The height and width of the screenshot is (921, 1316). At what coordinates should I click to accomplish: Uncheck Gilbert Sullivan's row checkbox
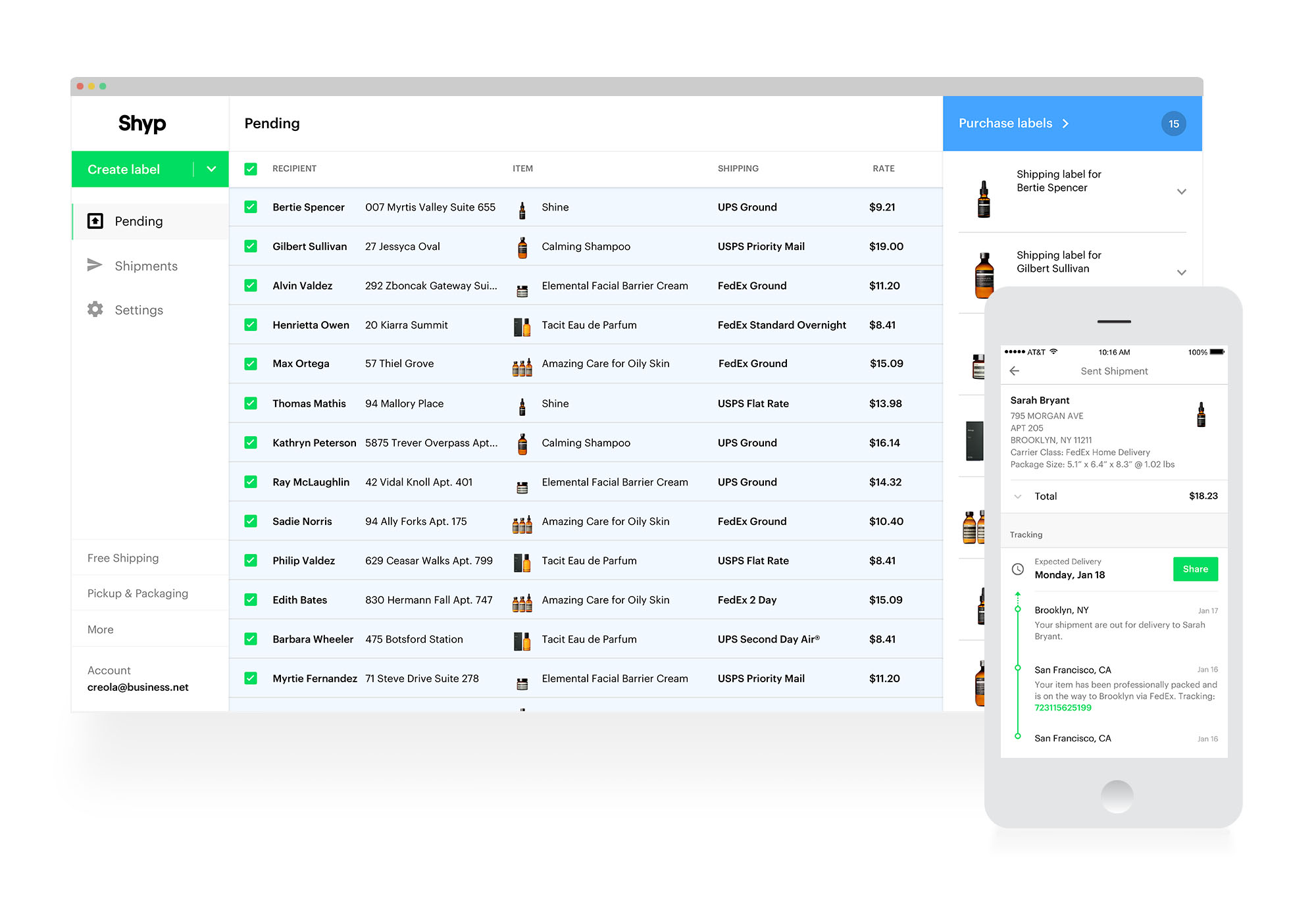(x=251, y=246)
